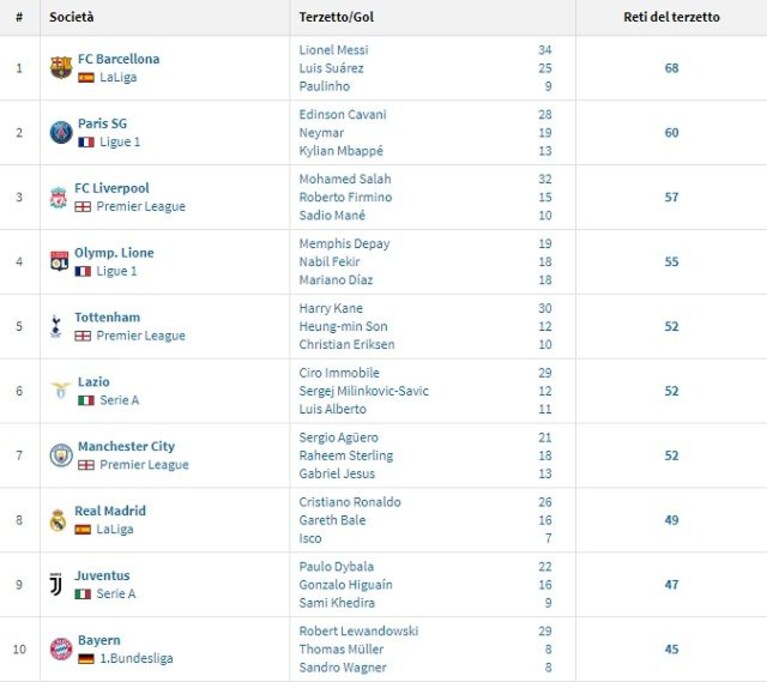Click the Tottenham cockerel crest
The height and width of the screenshot is (682, 767).
56,326
